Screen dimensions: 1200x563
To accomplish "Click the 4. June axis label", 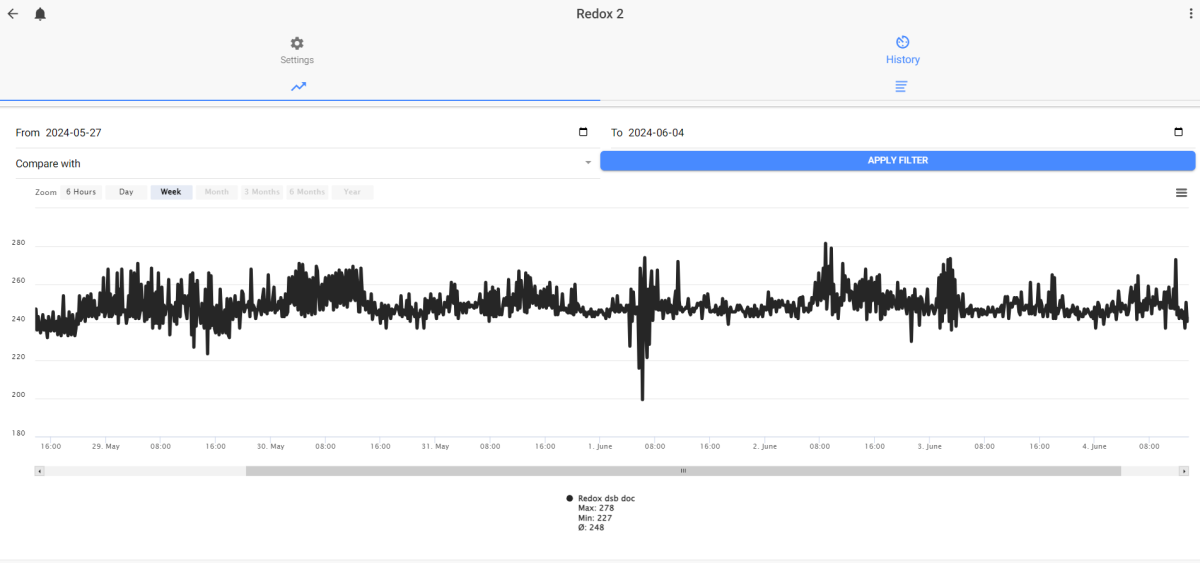I will [x=1094, y=446].
